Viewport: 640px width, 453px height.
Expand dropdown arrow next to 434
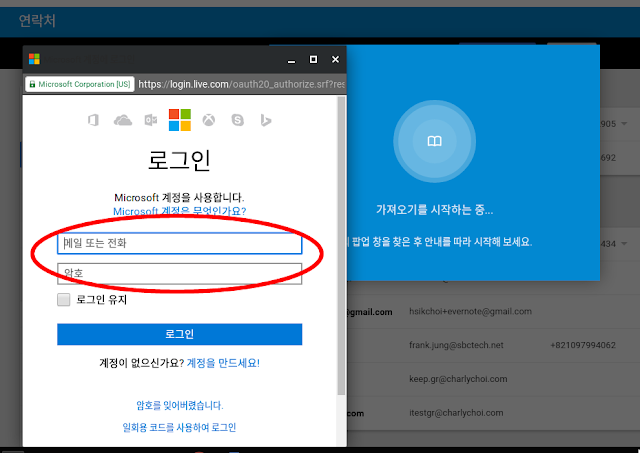pyautogui.click(x=624, y=244)
